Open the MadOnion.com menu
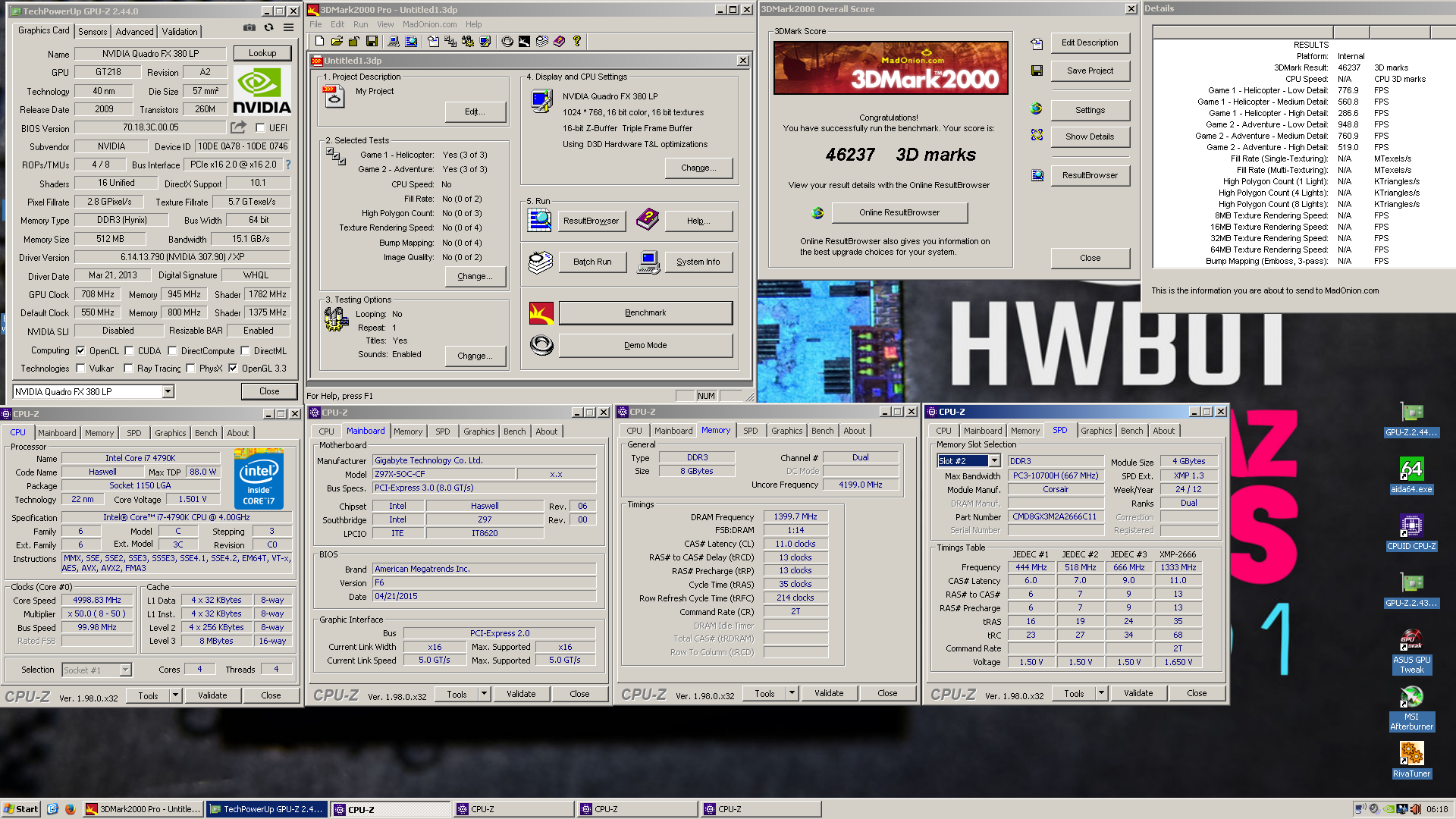 tap(429, 24)
